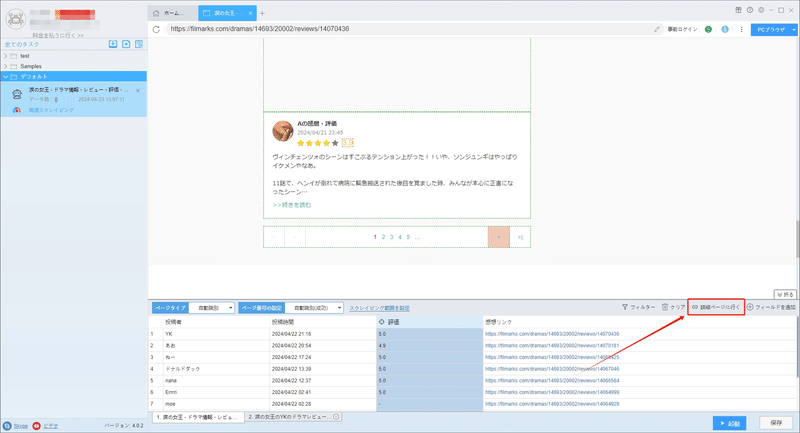The width and height of the screenshot is (800, 433).
Task: Collapse the デフォルト folder
Action: [x=6, y=77]
